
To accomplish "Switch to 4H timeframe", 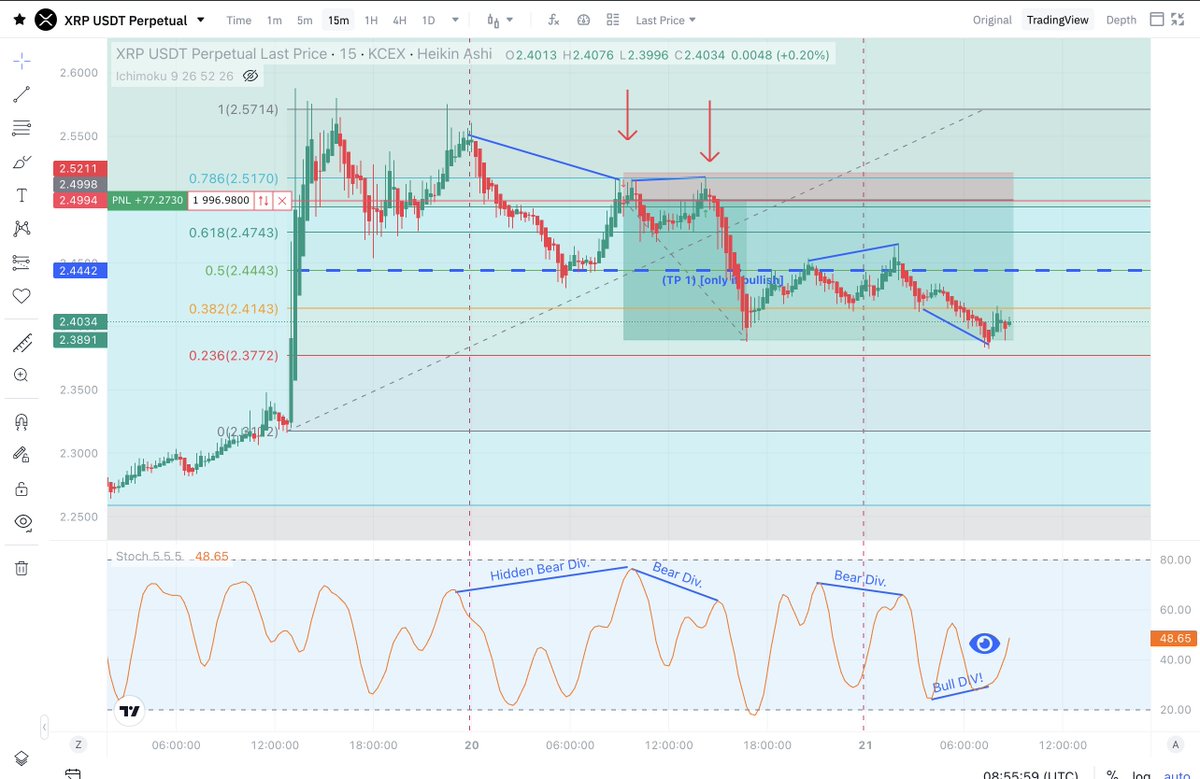I will point(399,20).
